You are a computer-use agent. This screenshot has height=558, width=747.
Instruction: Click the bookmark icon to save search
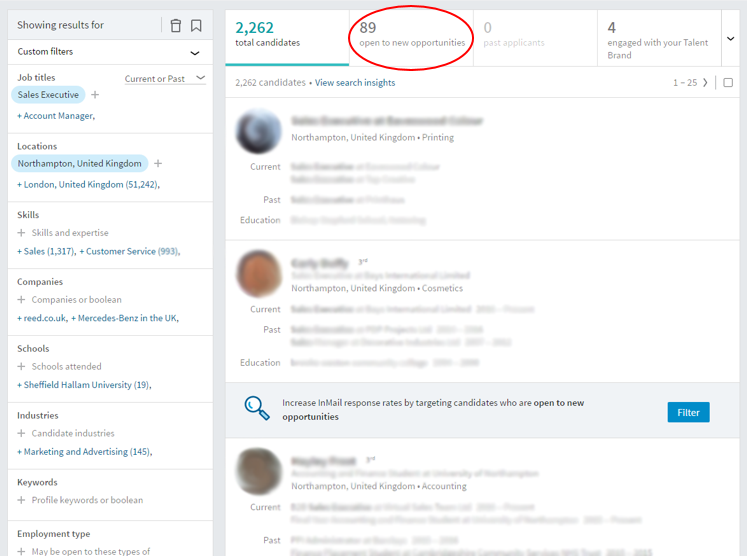(x=196, y=25)
